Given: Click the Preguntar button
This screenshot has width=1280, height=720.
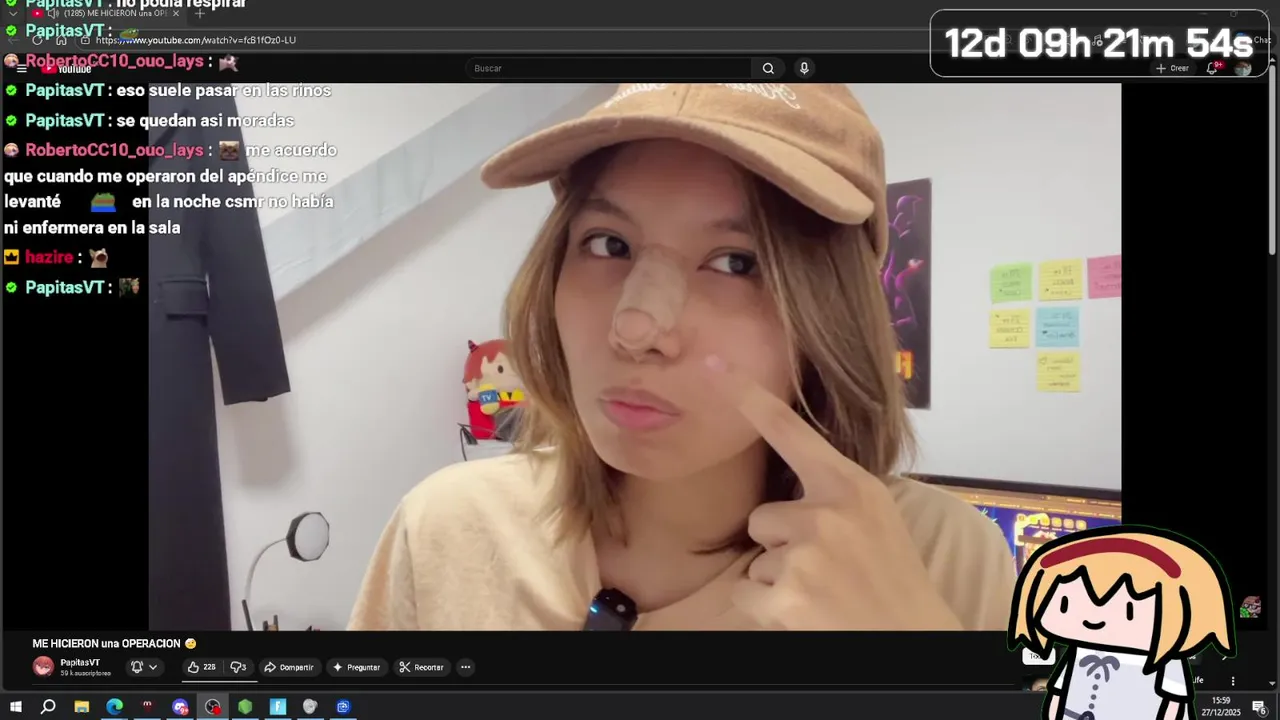Looking at the screenshot, I should (x=357, y=667).
